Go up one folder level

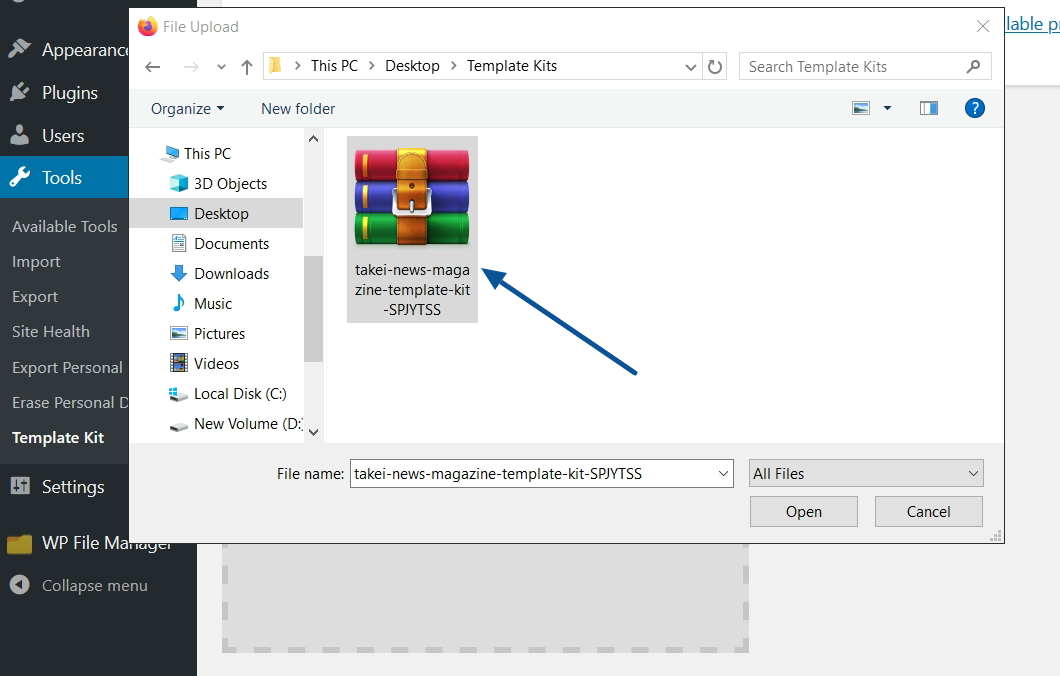(247, 66)
